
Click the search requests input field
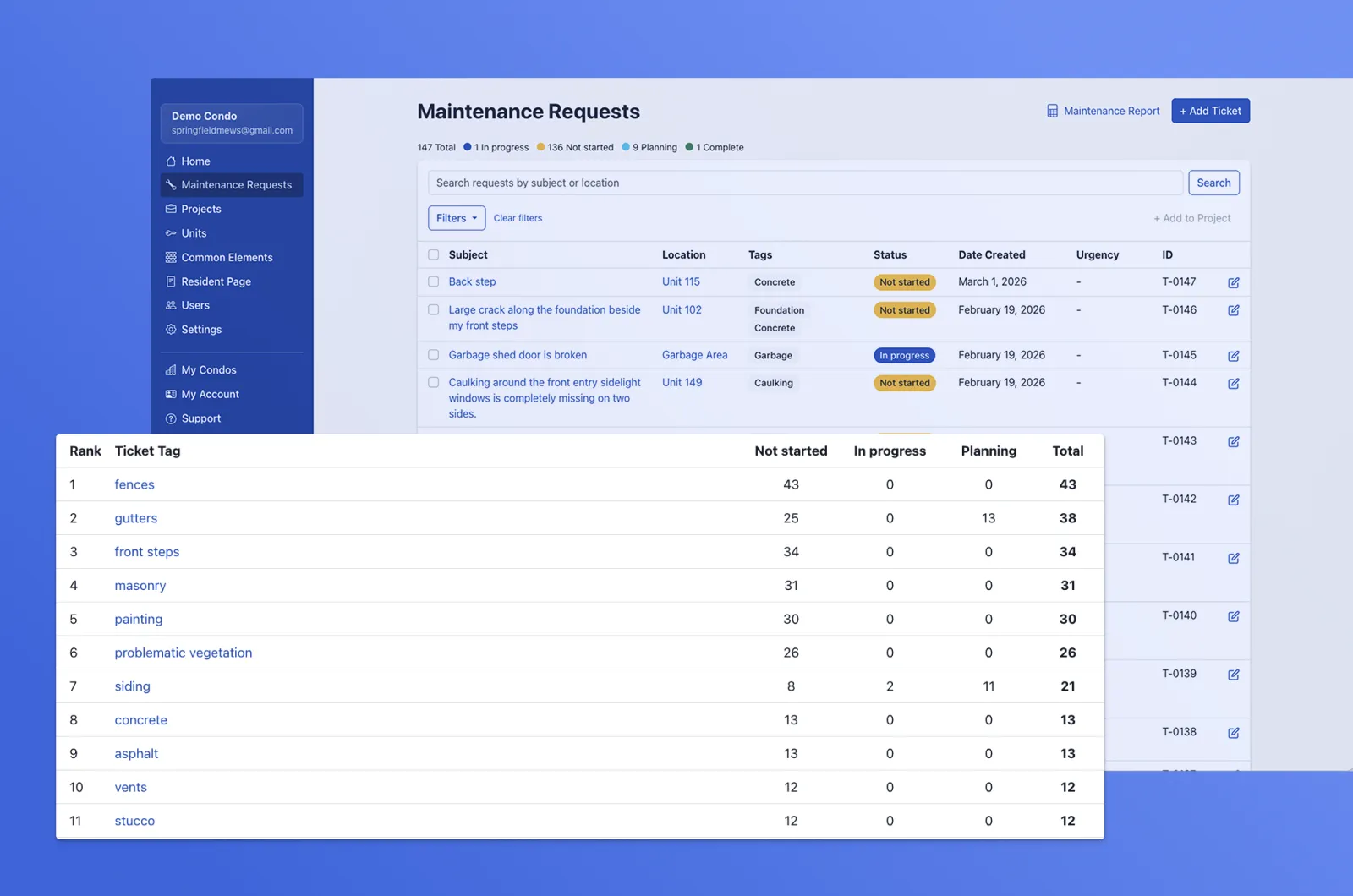[805, 183]
